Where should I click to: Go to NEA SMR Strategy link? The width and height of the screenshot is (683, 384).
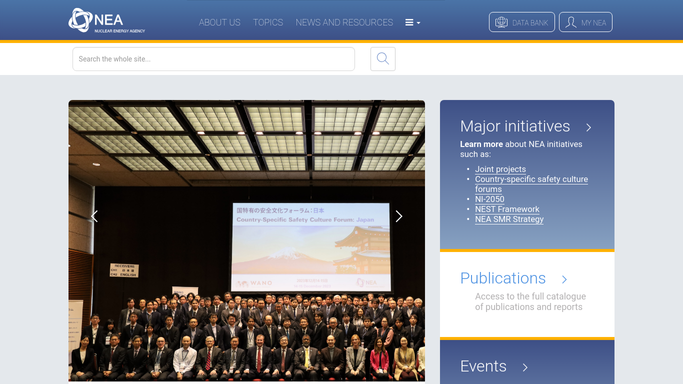509,219
